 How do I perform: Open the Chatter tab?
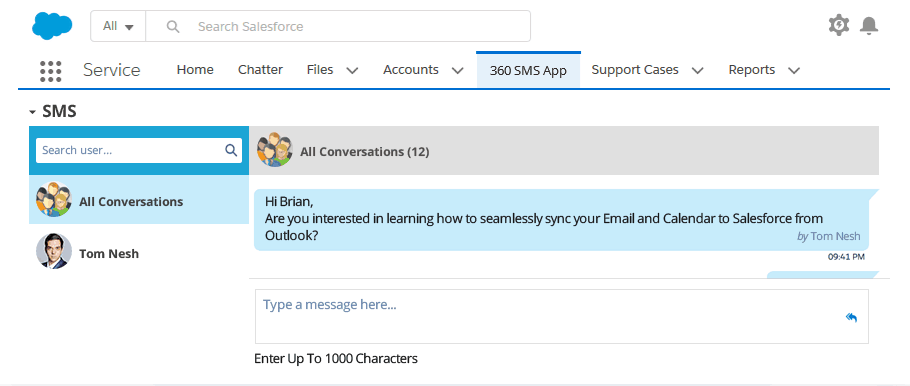260,70
